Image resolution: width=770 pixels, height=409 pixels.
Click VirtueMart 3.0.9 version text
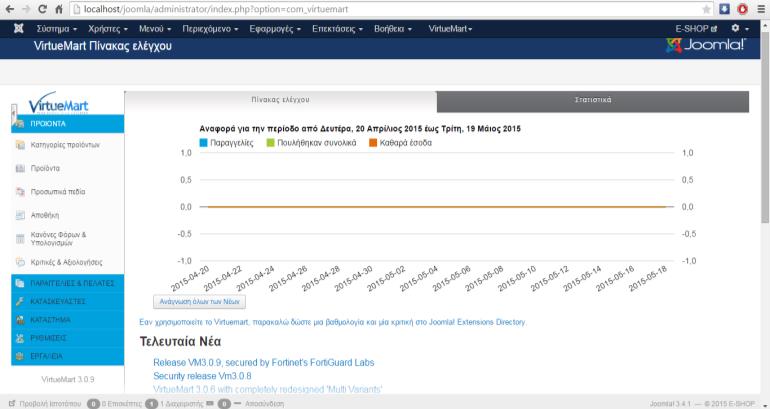point(68,379)
